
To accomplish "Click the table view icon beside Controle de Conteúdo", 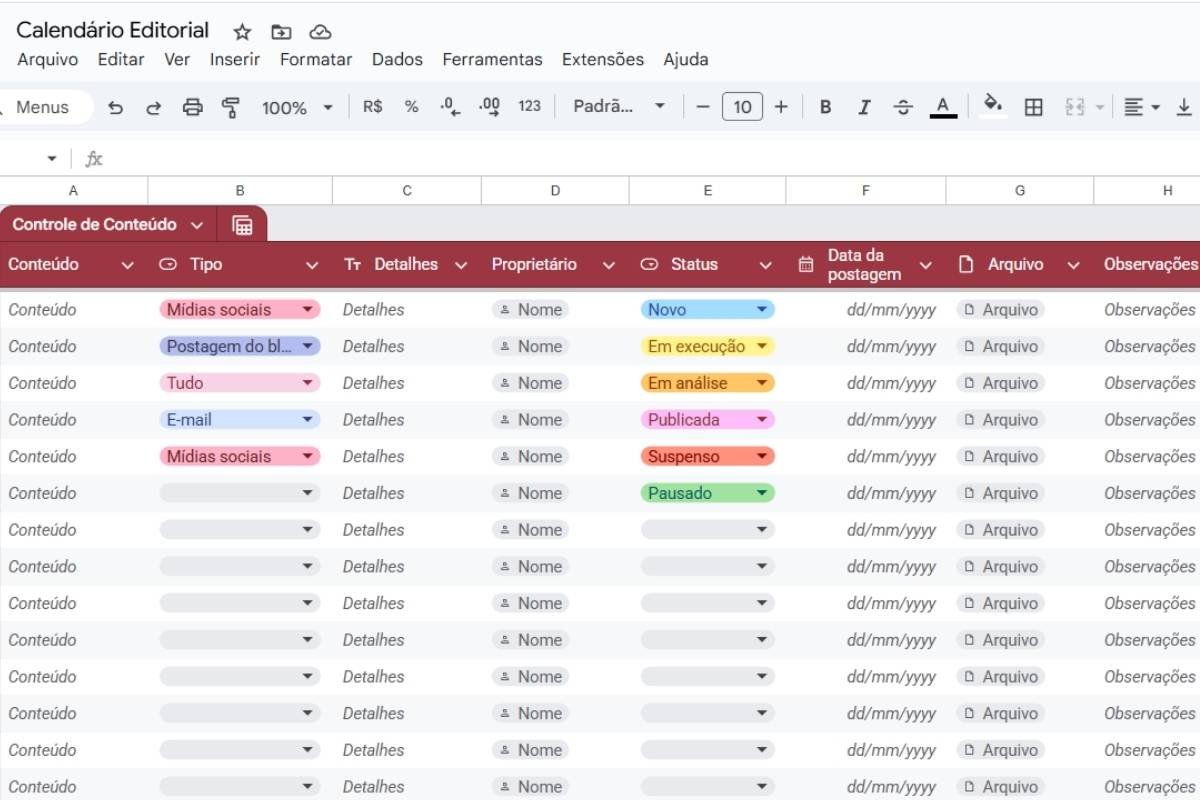I will click(242, 225).
